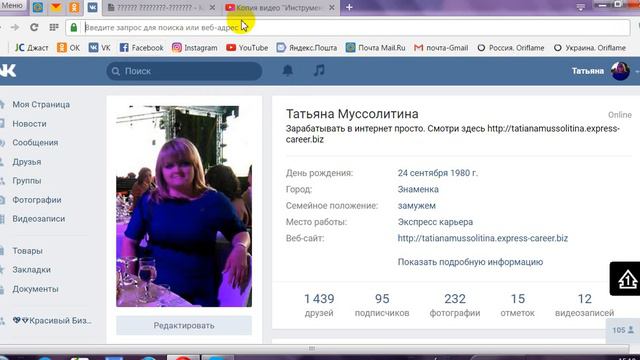The height and width of the screenshot is (360, 640).
Task: Open Сообщения in the sidebar
Action: tap(35, 142)
